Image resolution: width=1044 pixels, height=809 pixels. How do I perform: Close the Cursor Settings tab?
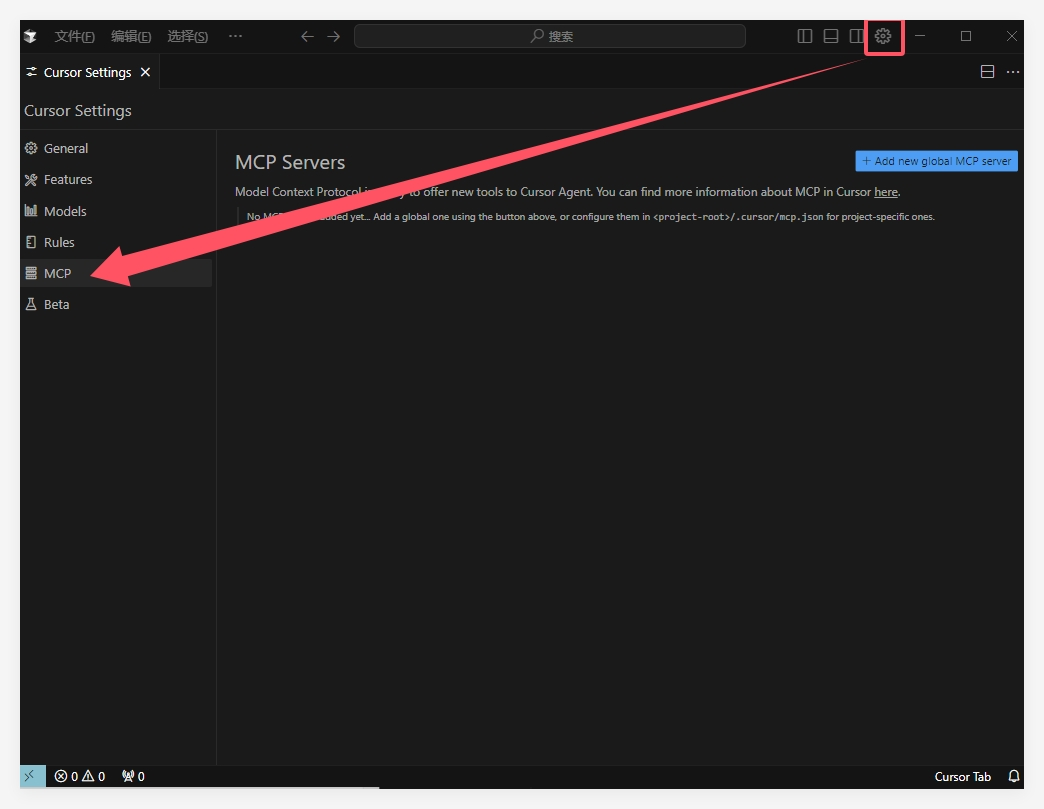[145, 72]
